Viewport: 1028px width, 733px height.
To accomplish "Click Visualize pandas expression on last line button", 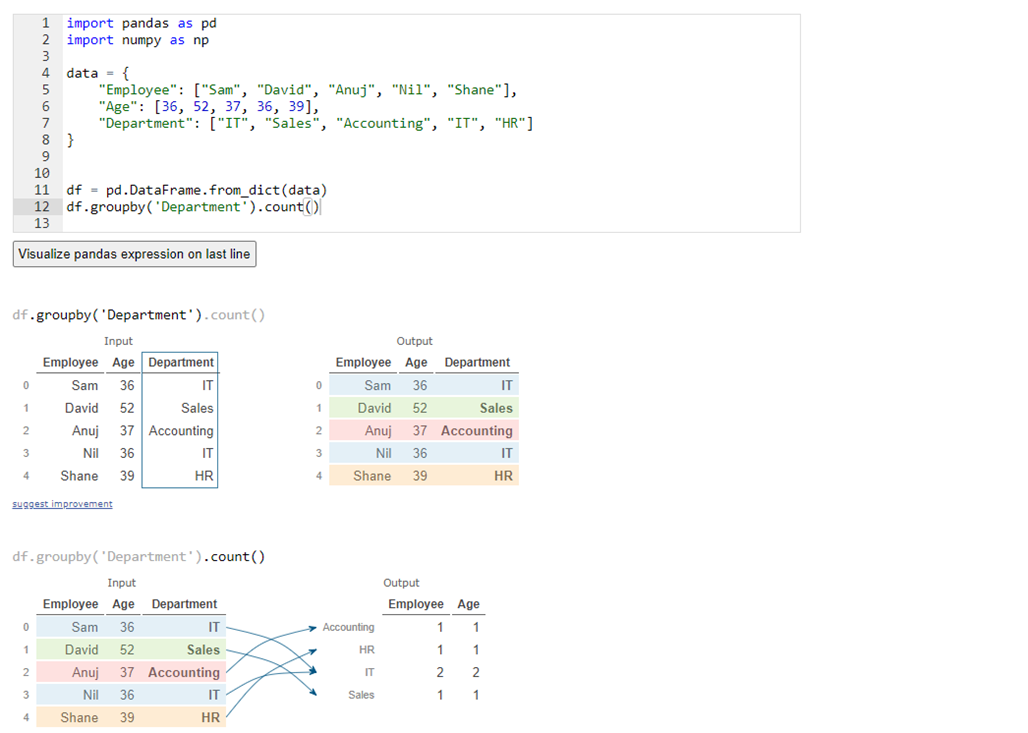I will 134,254.
